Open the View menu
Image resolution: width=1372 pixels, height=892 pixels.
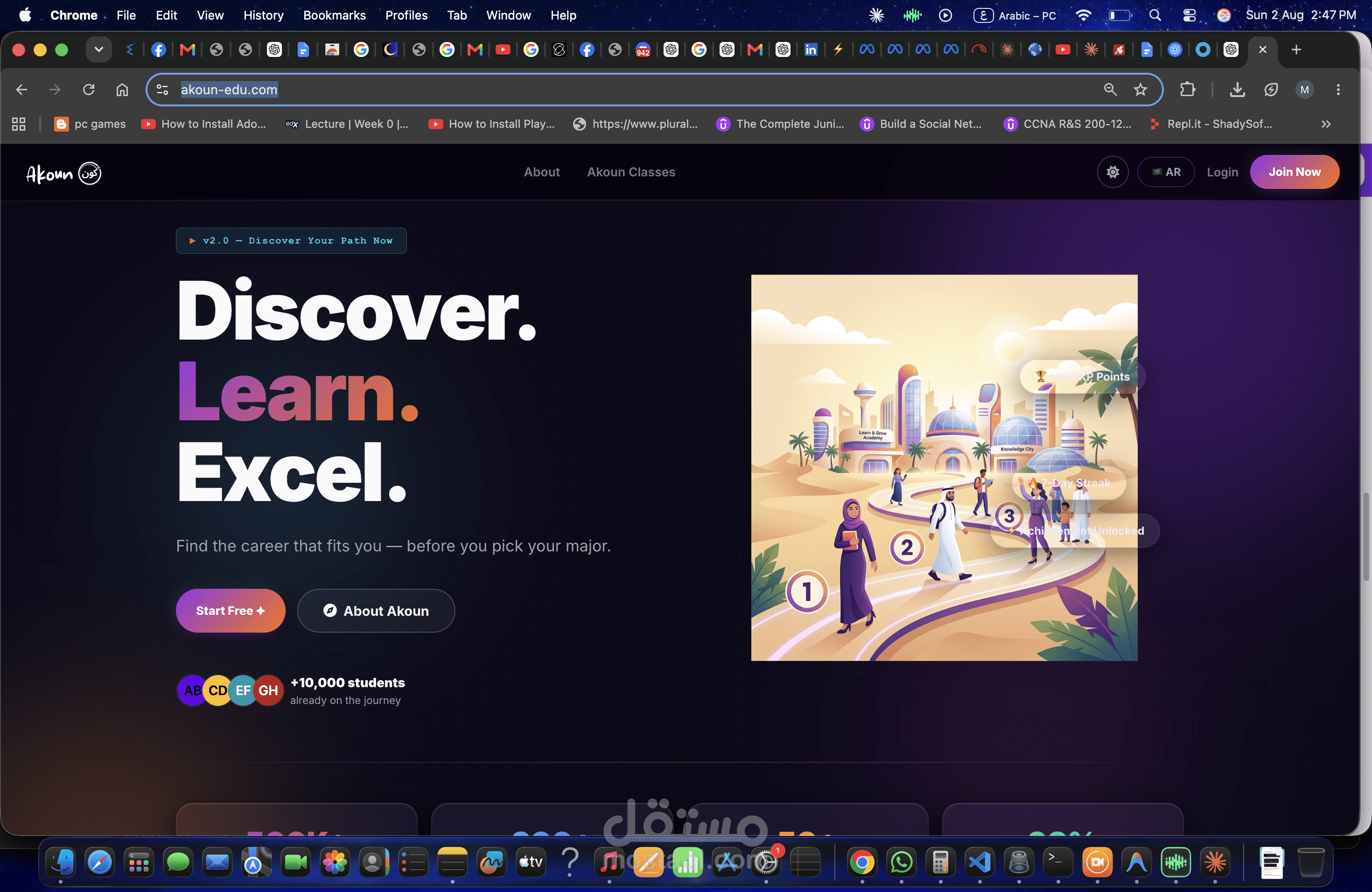210,15
